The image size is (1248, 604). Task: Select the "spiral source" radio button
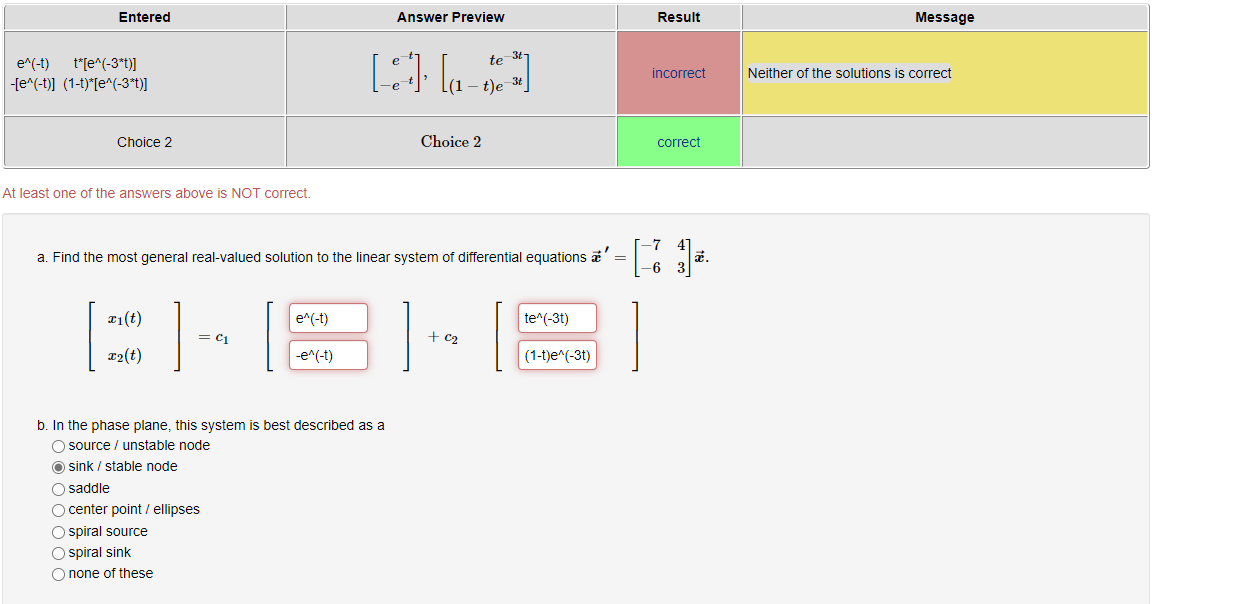58,531
